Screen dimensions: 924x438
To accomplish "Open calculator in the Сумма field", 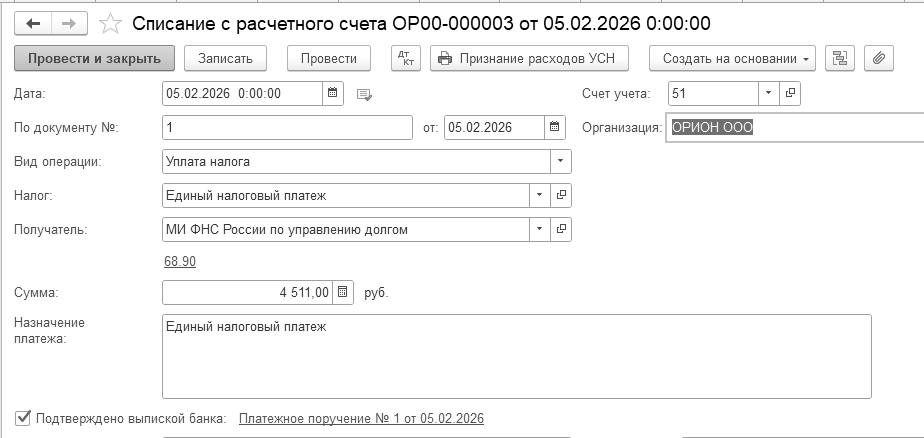I will click(343, 292).
